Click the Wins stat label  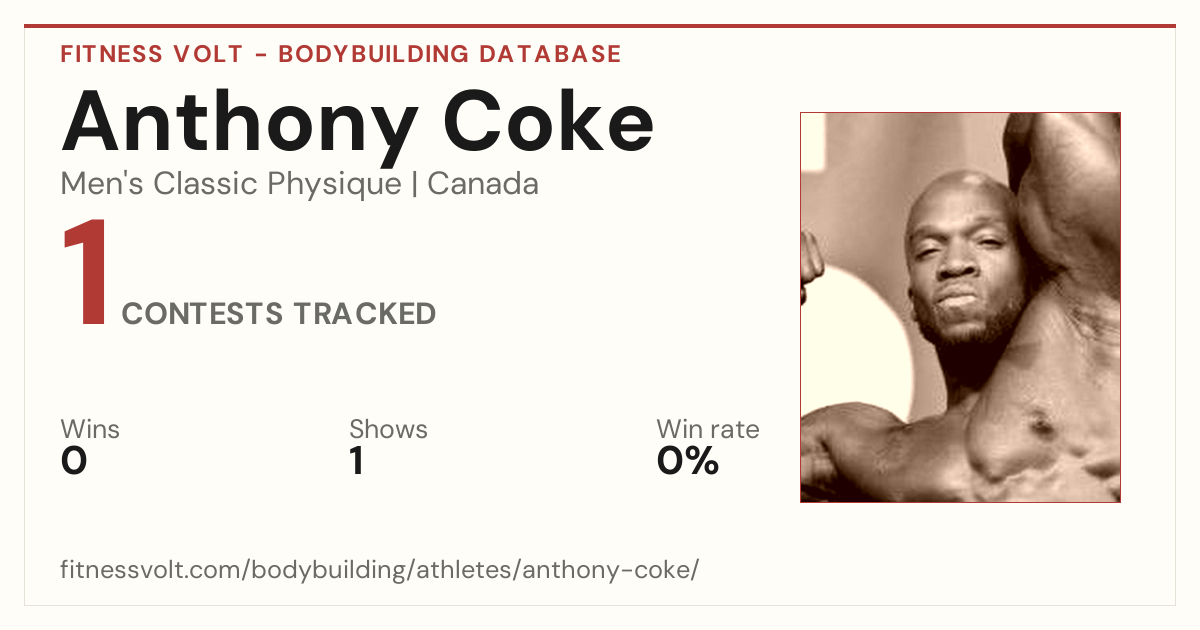point(90,429)
